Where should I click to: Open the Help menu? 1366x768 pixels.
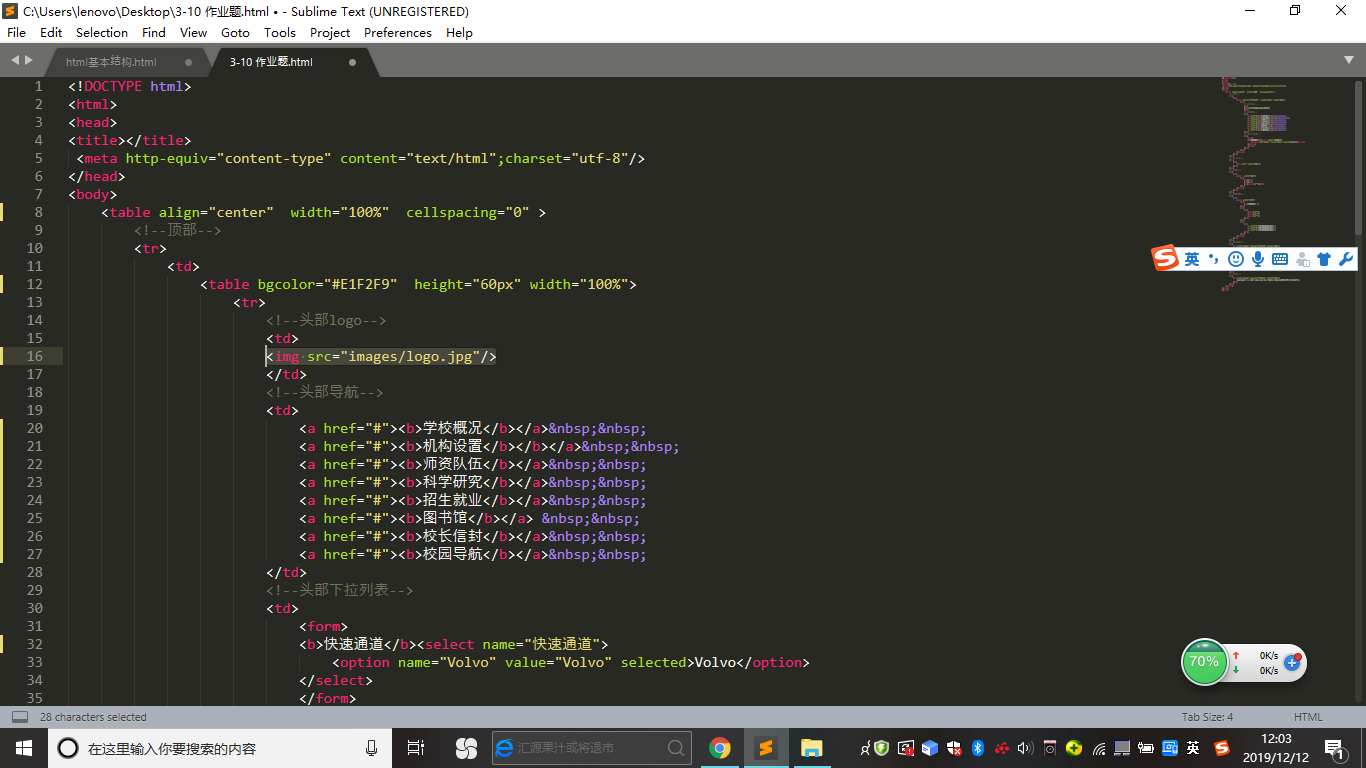coord(459,32)
